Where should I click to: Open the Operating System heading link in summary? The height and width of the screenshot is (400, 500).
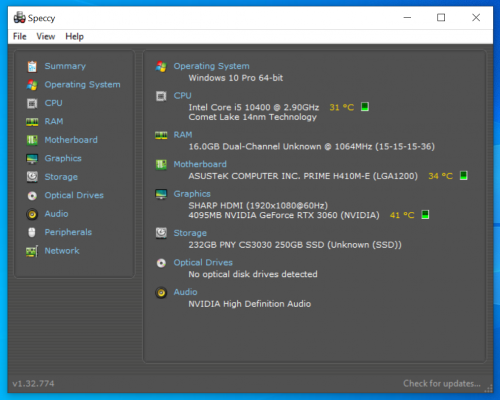coord(211,66)
